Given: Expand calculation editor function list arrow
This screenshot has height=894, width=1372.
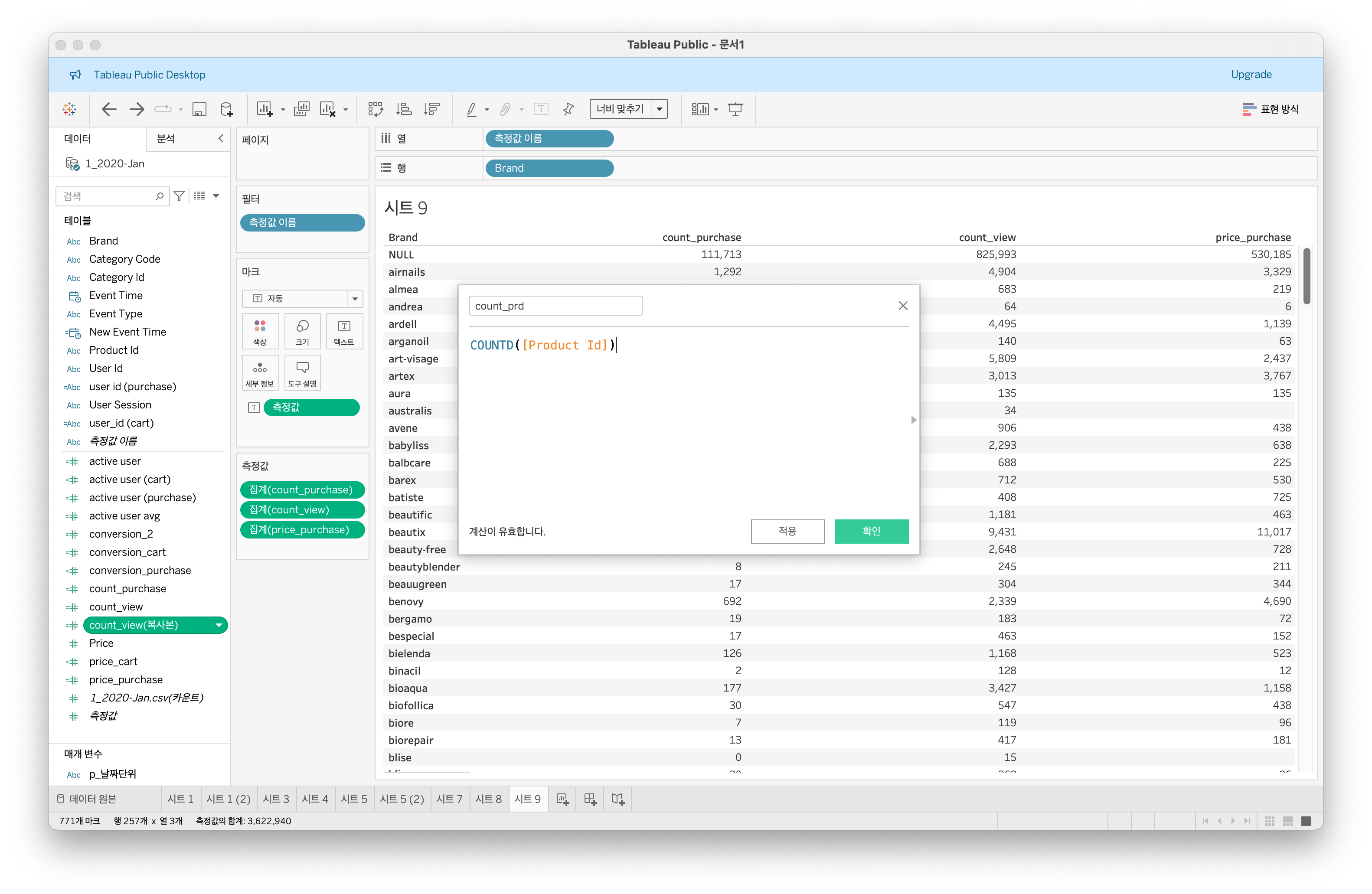Looking at the screenshot, I should (913, 420).
